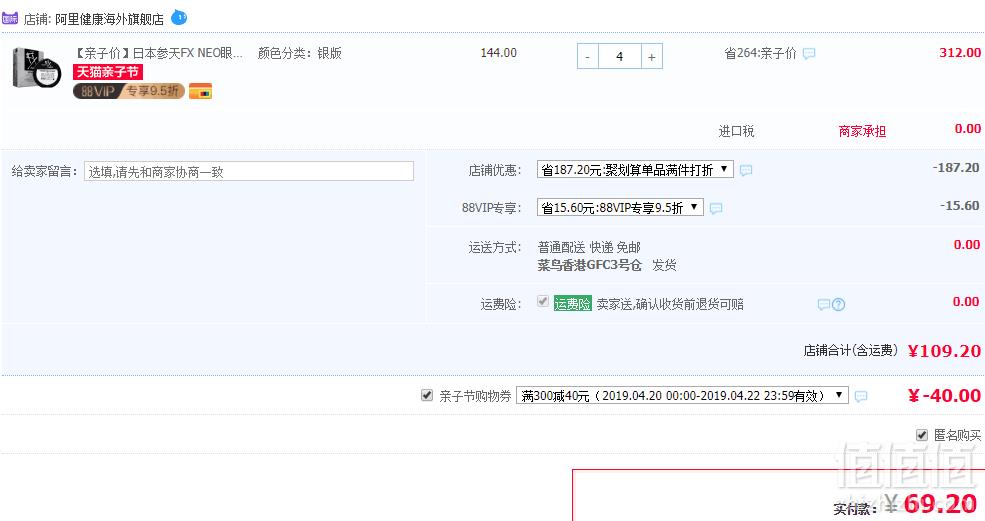Image resolution: width=985 pixels, height=521 pixels.
Task: Click the store total ¥109.20
Action: point(944,351)
